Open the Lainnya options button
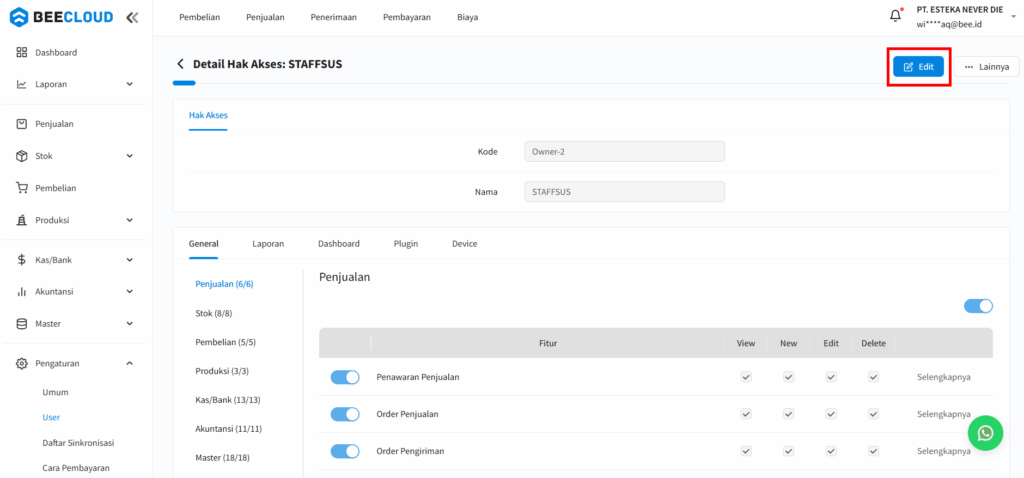Screen dimensions: 1024x478 click(986, 67)
